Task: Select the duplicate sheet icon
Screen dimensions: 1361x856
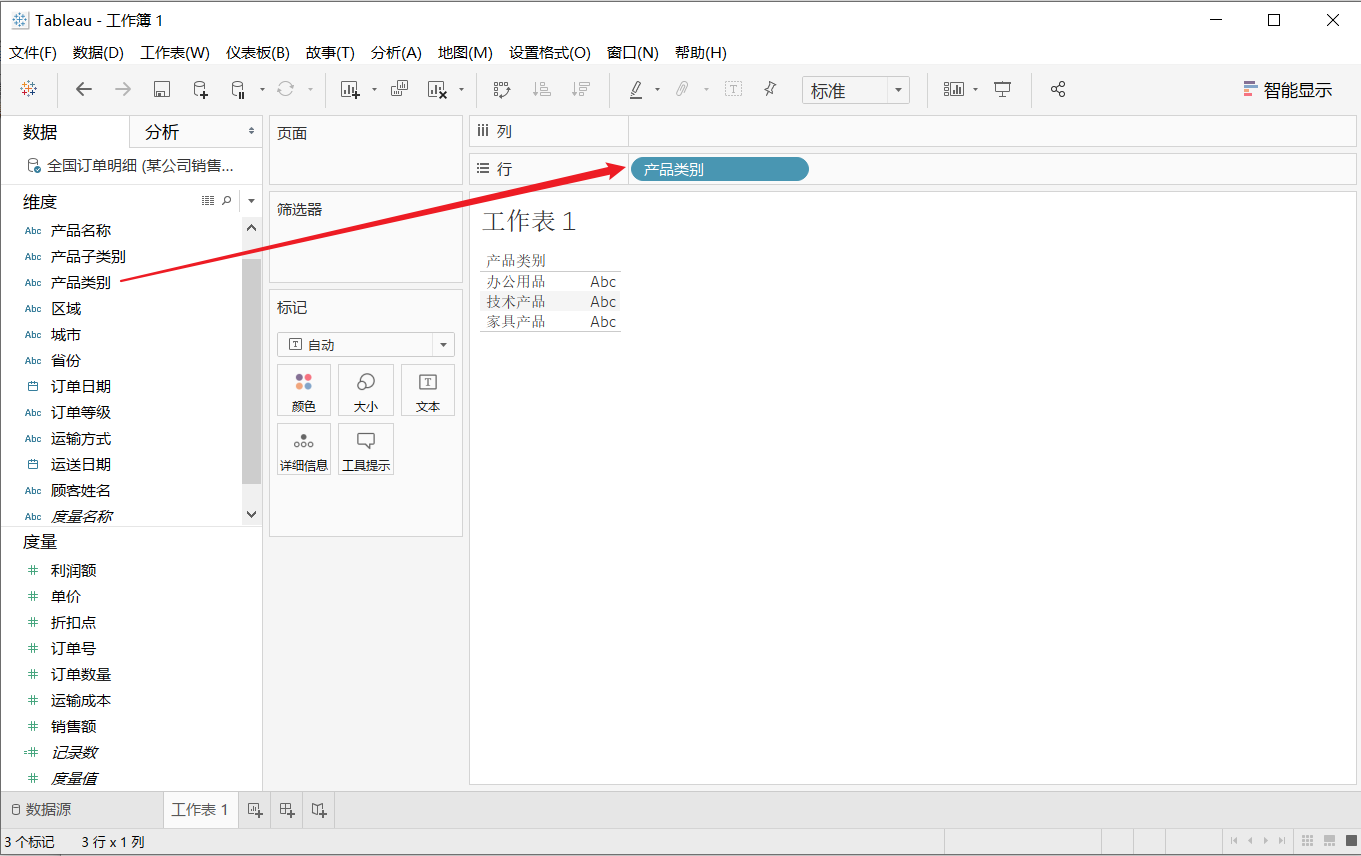Action: [399, 89]
